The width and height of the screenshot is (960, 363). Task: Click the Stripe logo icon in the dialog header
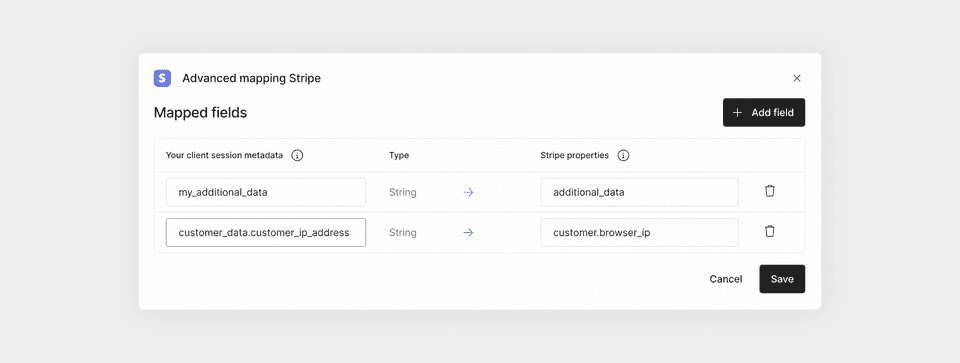[162, 78]
